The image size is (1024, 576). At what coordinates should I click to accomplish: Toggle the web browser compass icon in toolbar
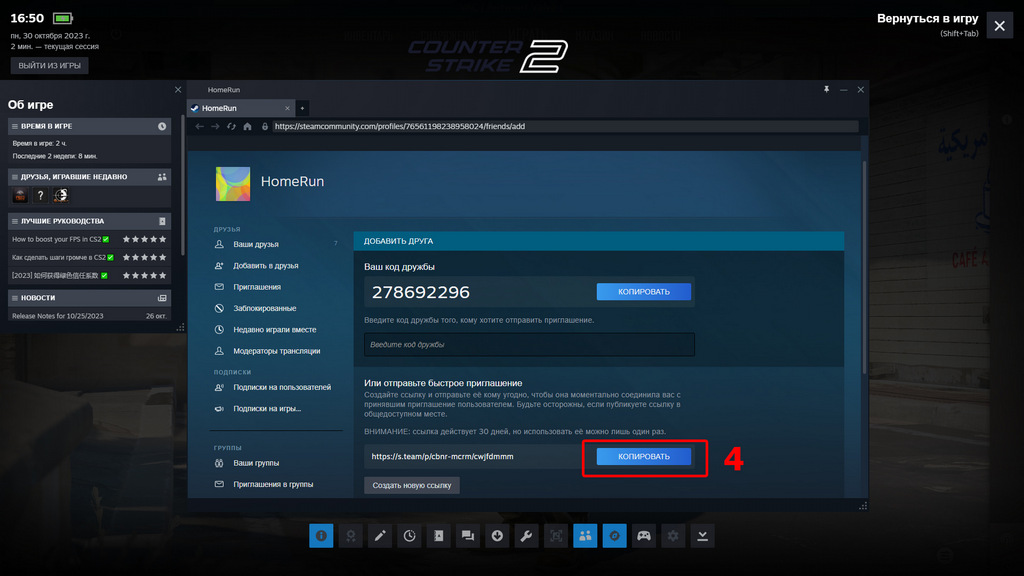tap(615, 536)
